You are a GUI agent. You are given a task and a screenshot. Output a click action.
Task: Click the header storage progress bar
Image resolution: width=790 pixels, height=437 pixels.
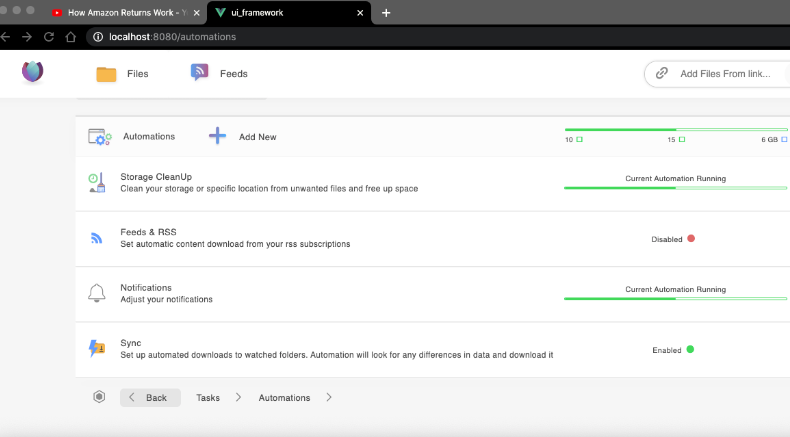pyautogui.click(x=676, y=130)
